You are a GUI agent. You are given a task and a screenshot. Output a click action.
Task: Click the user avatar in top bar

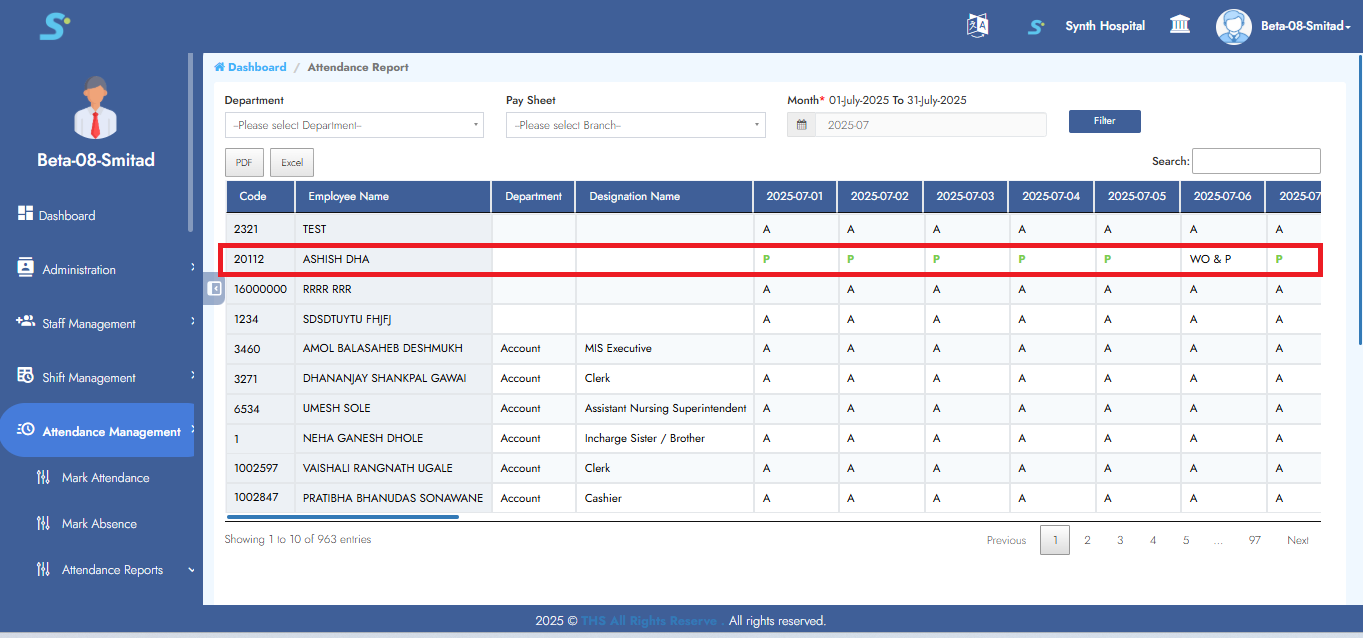pos(1233,26)
